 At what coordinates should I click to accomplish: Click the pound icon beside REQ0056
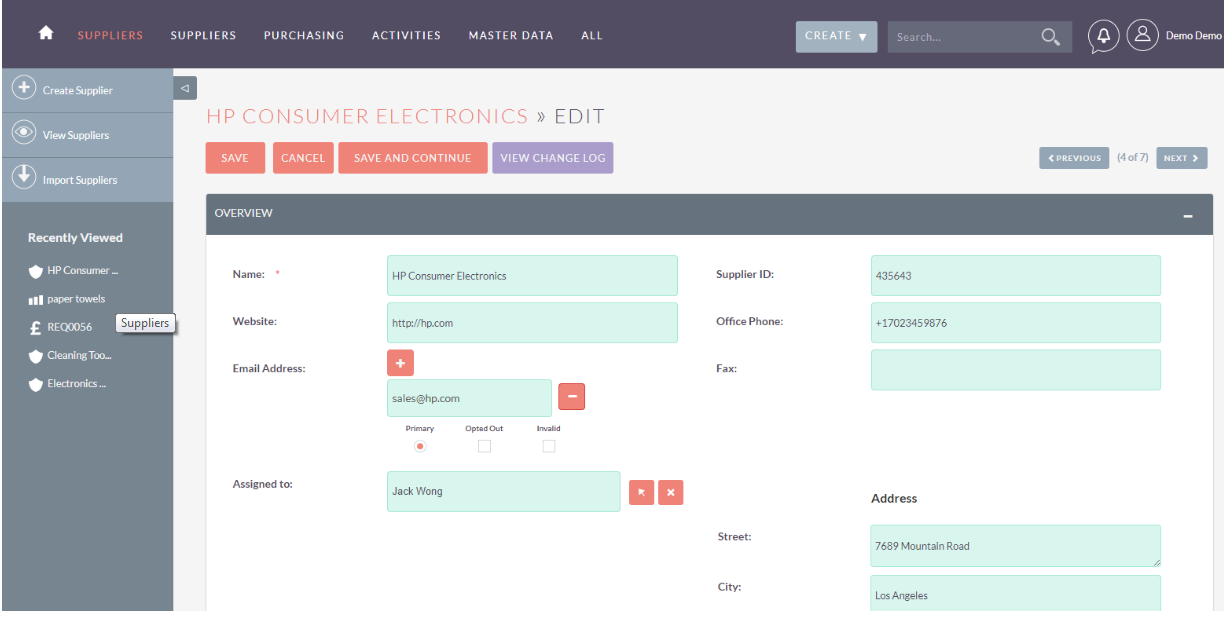(x=36, y=327)
